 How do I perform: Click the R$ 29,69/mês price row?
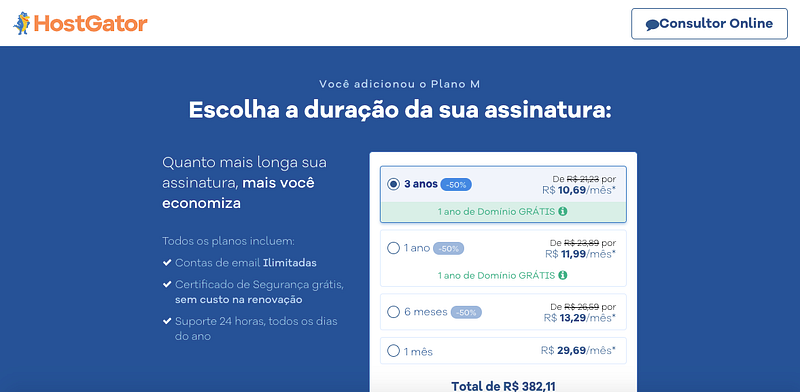503,351
